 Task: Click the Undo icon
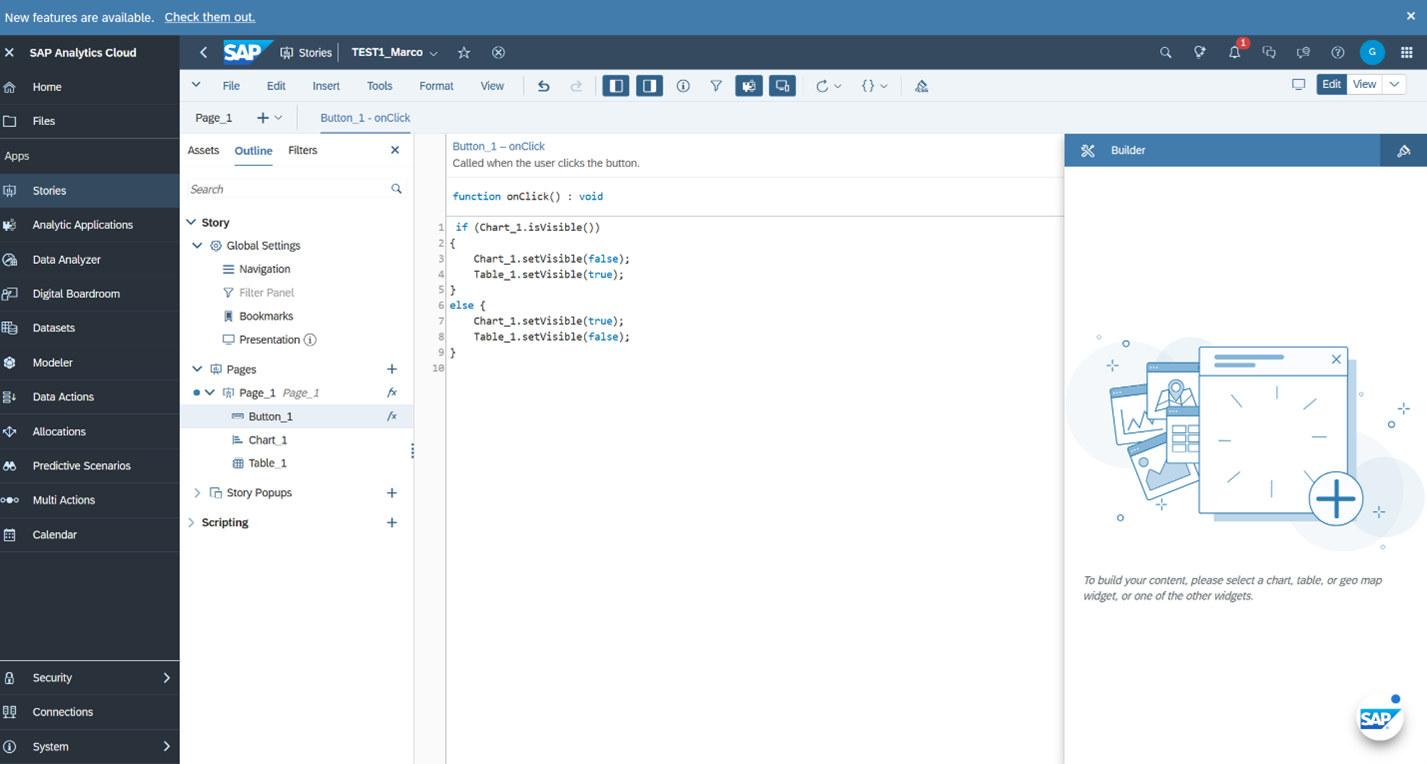tap(543, 86)
